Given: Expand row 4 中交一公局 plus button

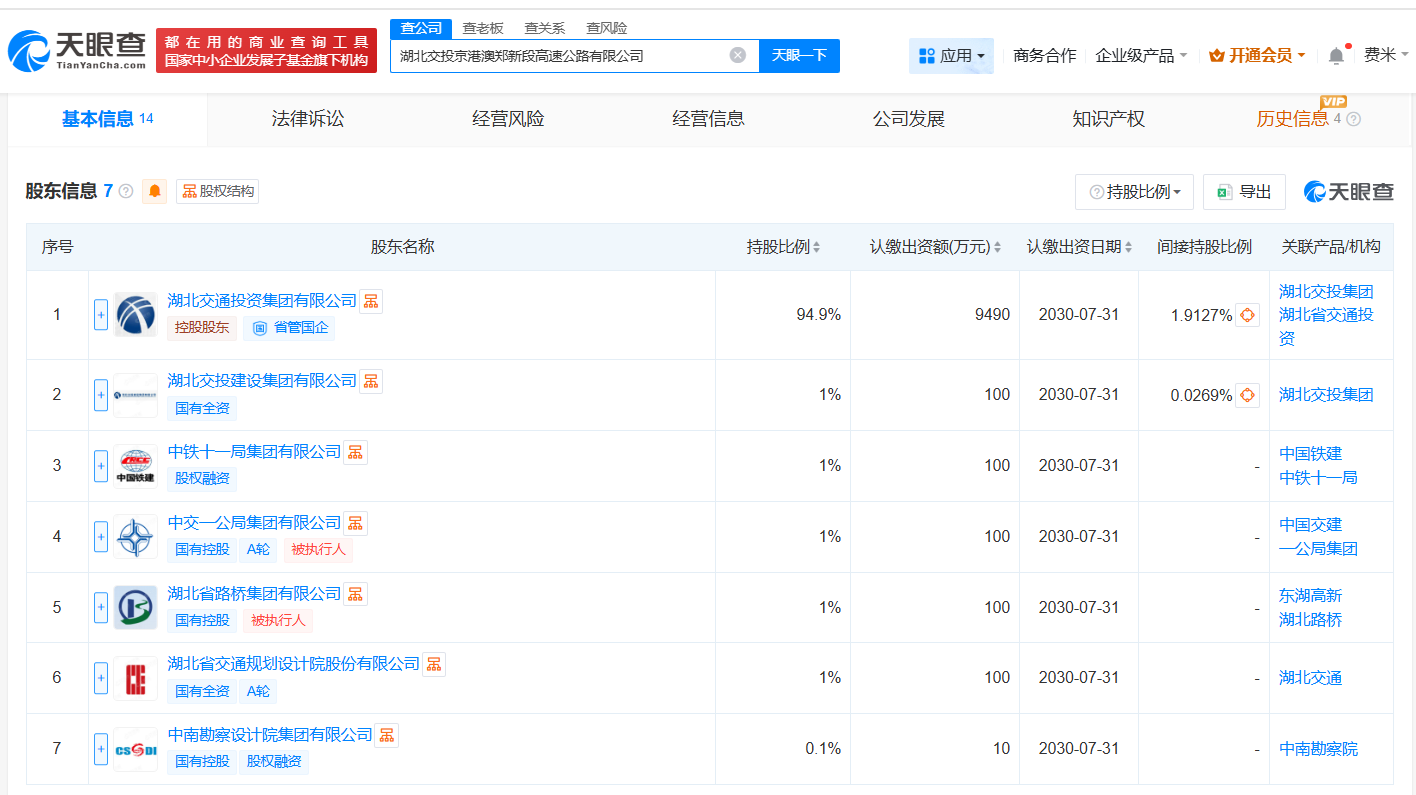Looking at the screenshot, I should [101, 537].
